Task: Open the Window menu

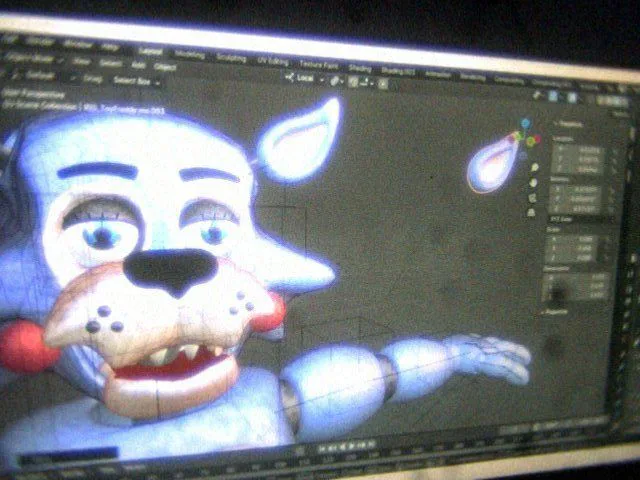Action: [78, 44]
